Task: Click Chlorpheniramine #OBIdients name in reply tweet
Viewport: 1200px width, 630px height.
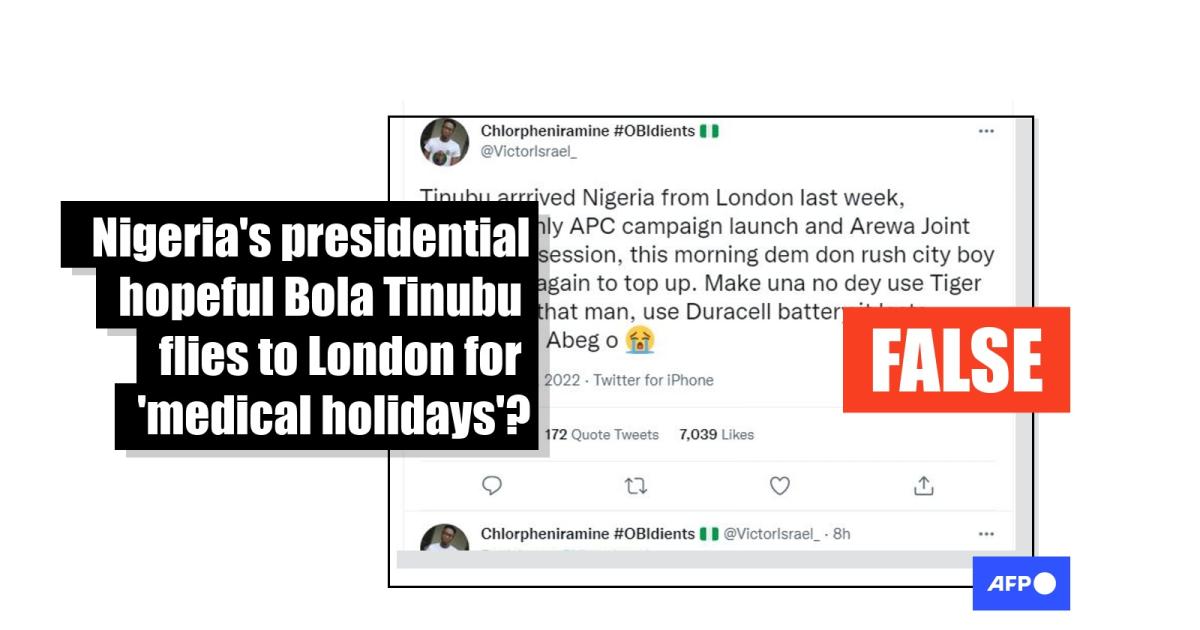Action: pos(588,534)
